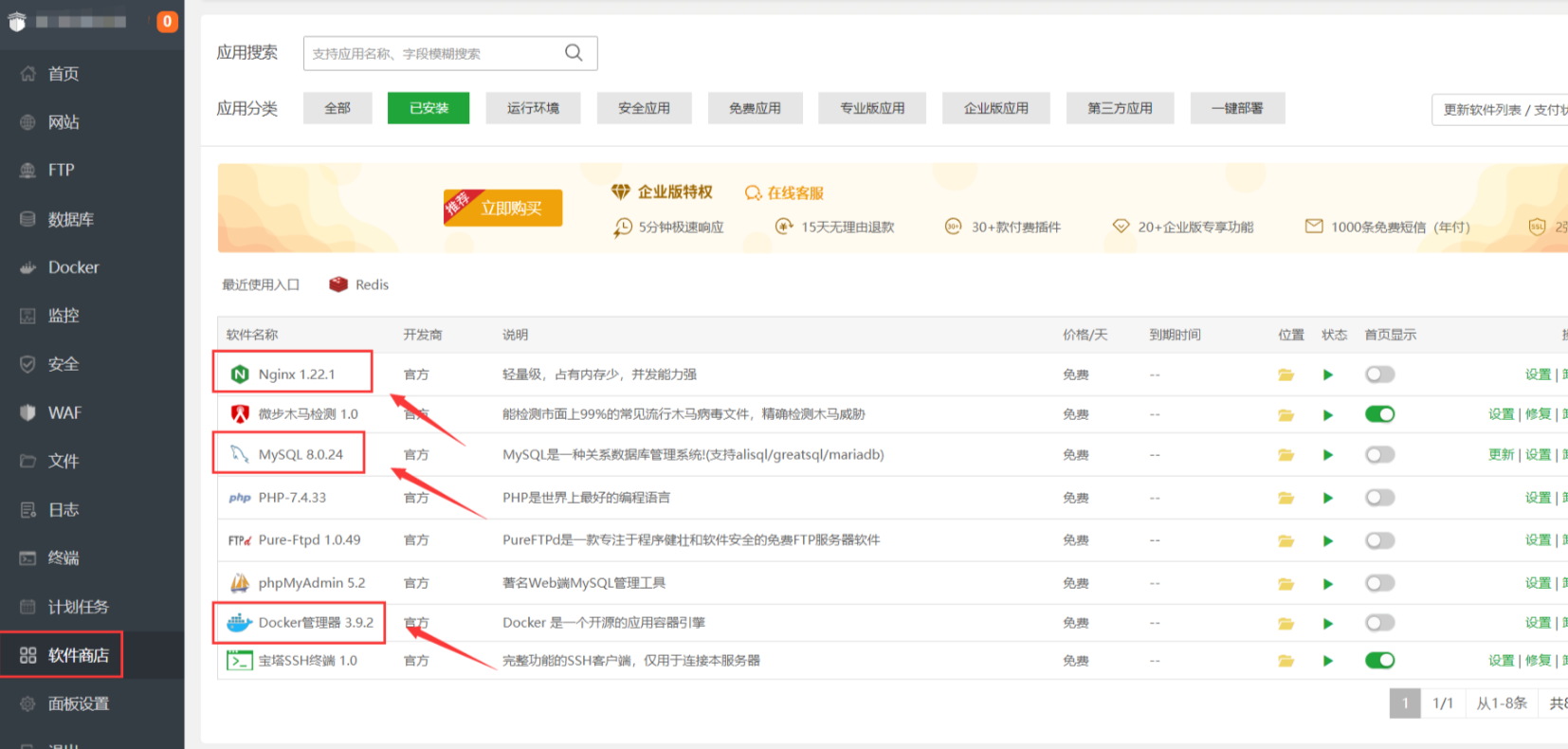Open the phpMyAdmin folder location icon

[x=1285, y=583]
